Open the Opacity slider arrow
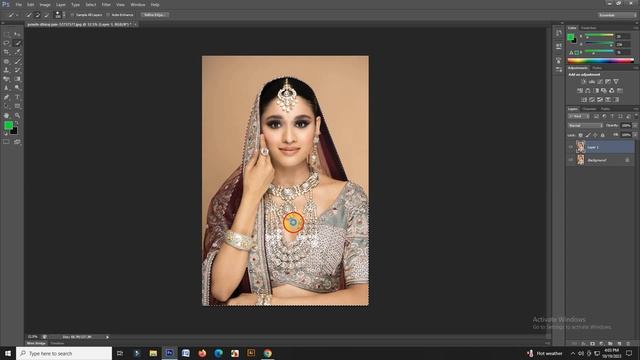This screenshot has width=640, height=360. pos(635,126)
